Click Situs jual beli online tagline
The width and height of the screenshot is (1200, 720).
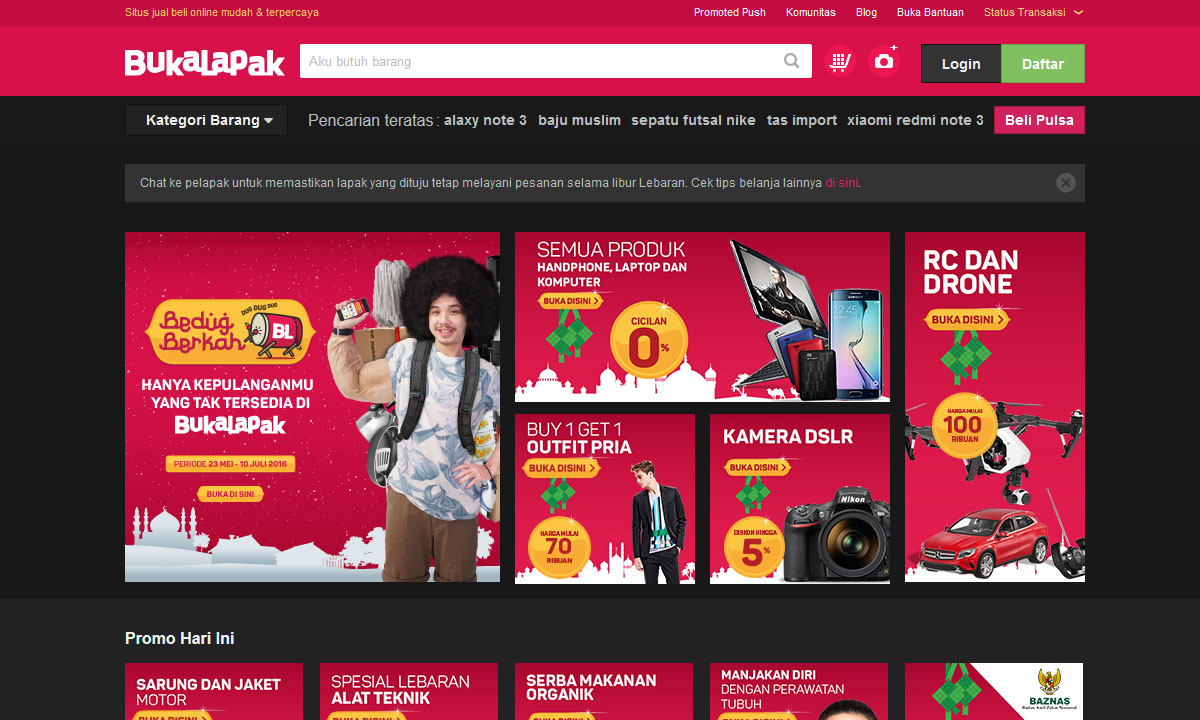tap(222, 12)
